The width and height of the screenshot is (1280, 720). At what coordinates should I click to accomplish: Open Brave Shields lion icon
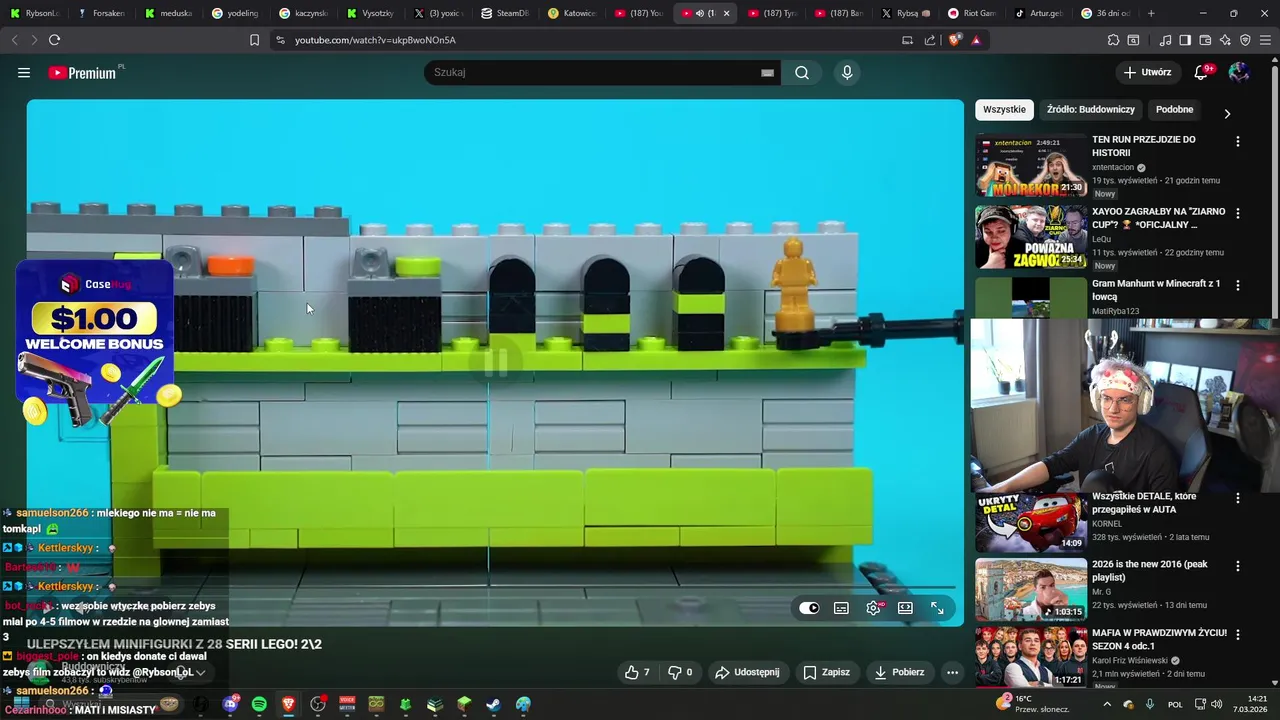954,40
